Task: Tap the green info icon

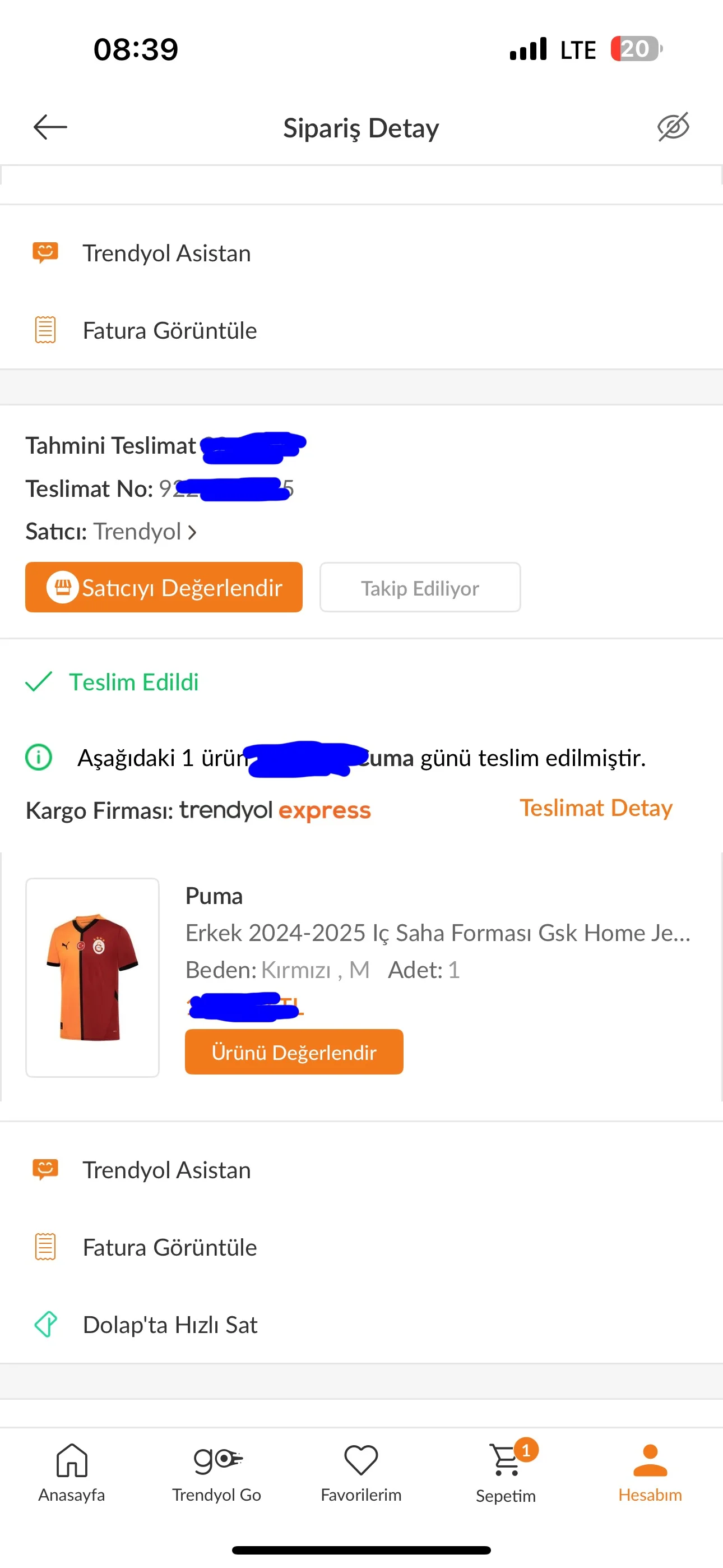Action: click(x=39, y=757)
